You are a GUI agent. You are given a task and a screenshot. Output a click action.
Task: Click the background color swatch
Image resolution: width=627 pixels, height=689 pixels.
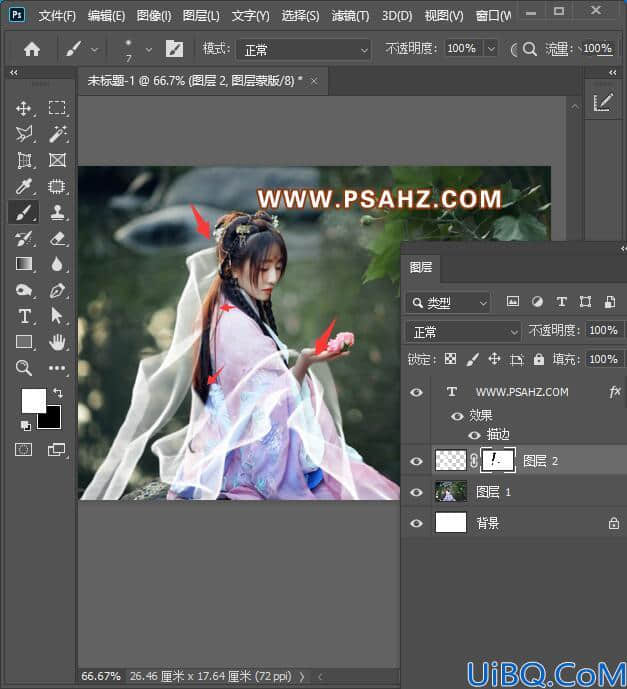coord(52,420)
